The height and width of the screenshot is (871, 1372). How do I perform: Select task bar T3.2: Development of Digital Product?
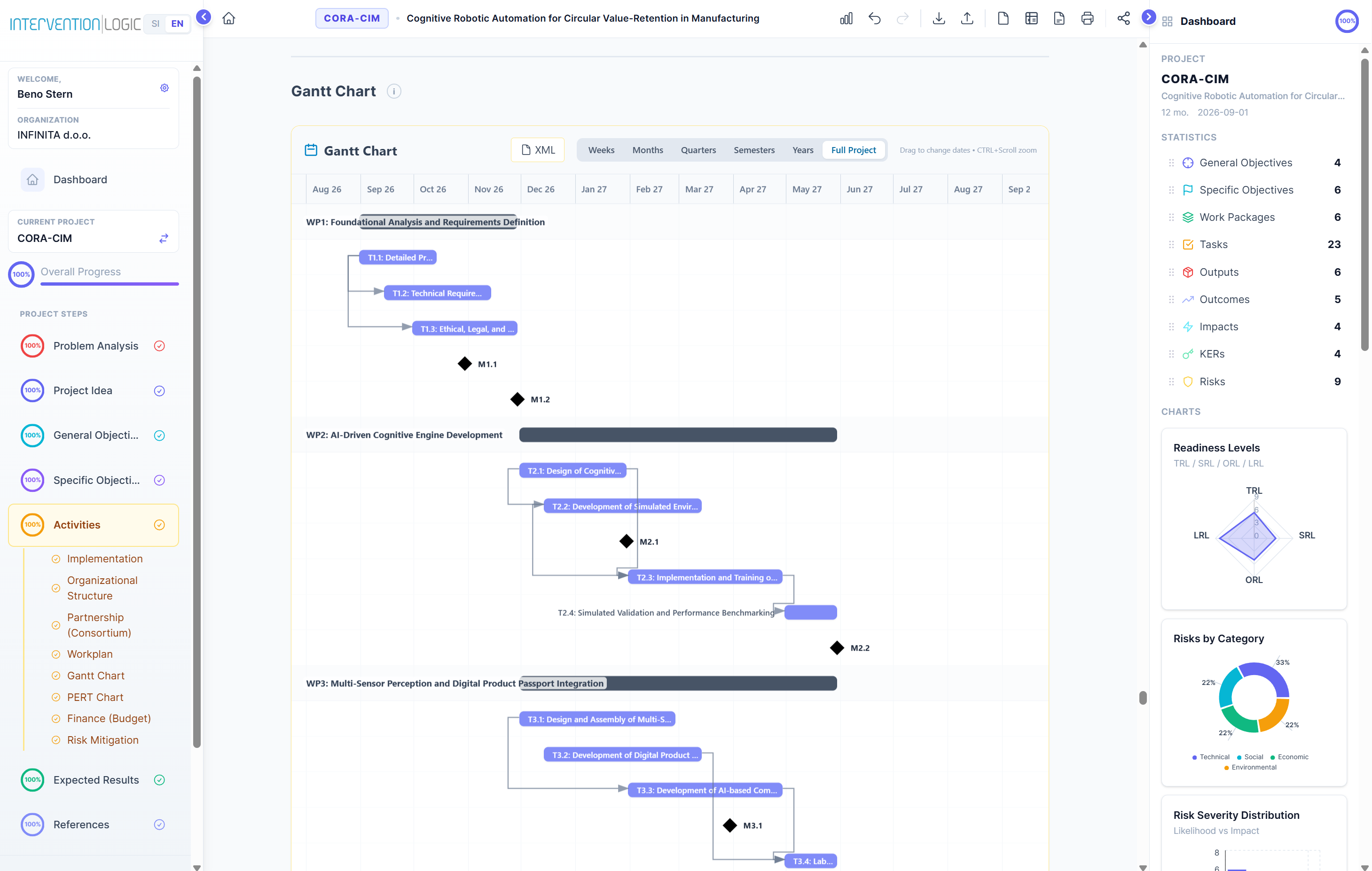click(622, 755)
